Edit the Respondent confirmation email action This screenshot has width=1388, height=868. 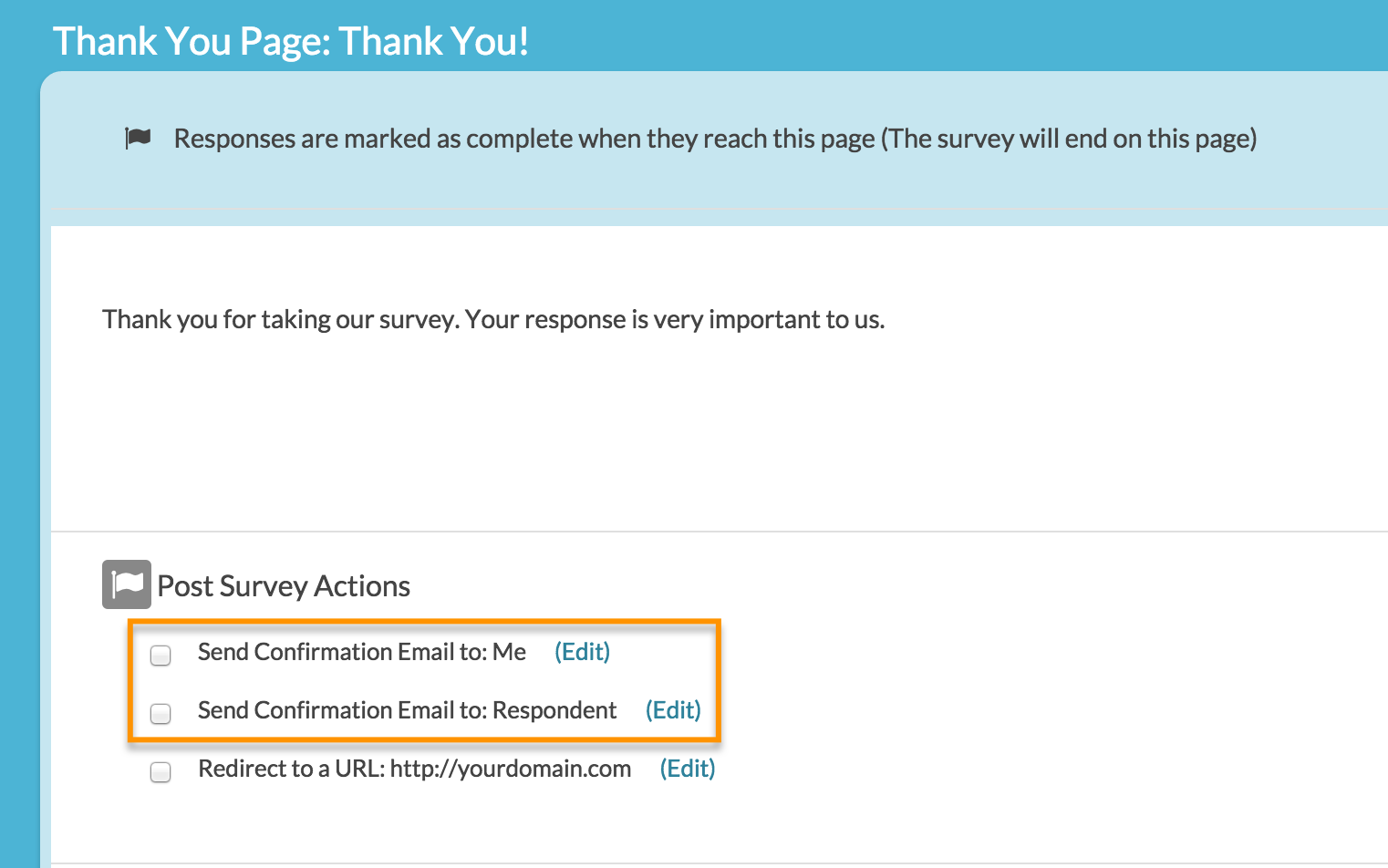pyautogui.click(x=673, y=711)
